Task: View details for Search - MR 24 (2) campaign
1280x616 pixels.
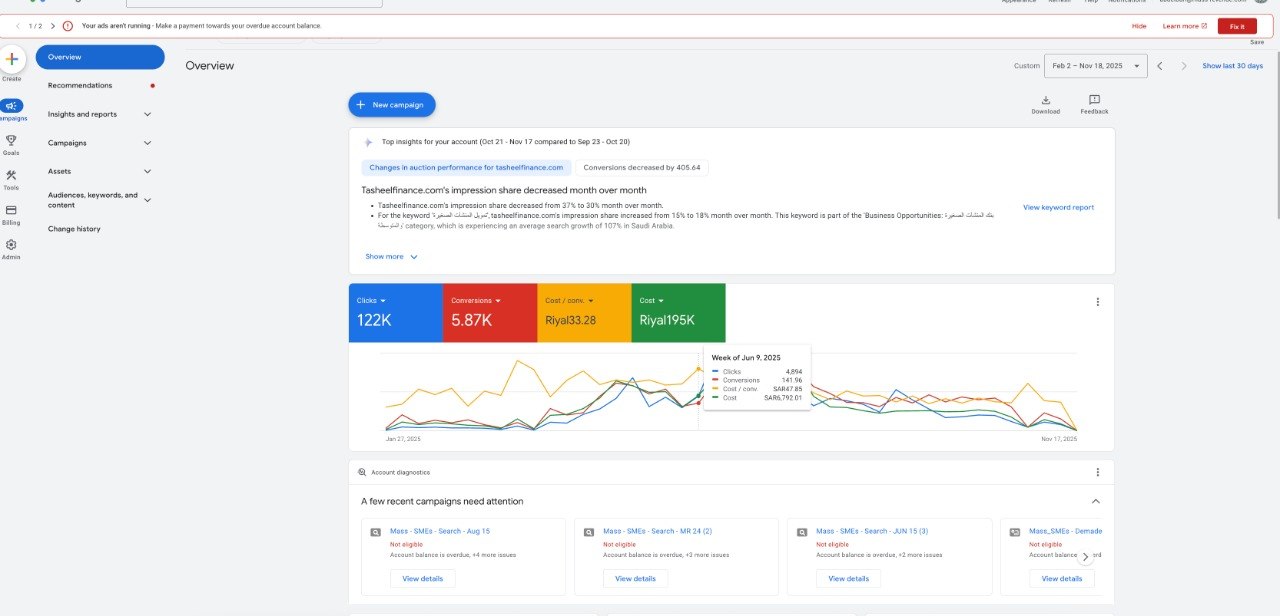Action: [636, 578]
